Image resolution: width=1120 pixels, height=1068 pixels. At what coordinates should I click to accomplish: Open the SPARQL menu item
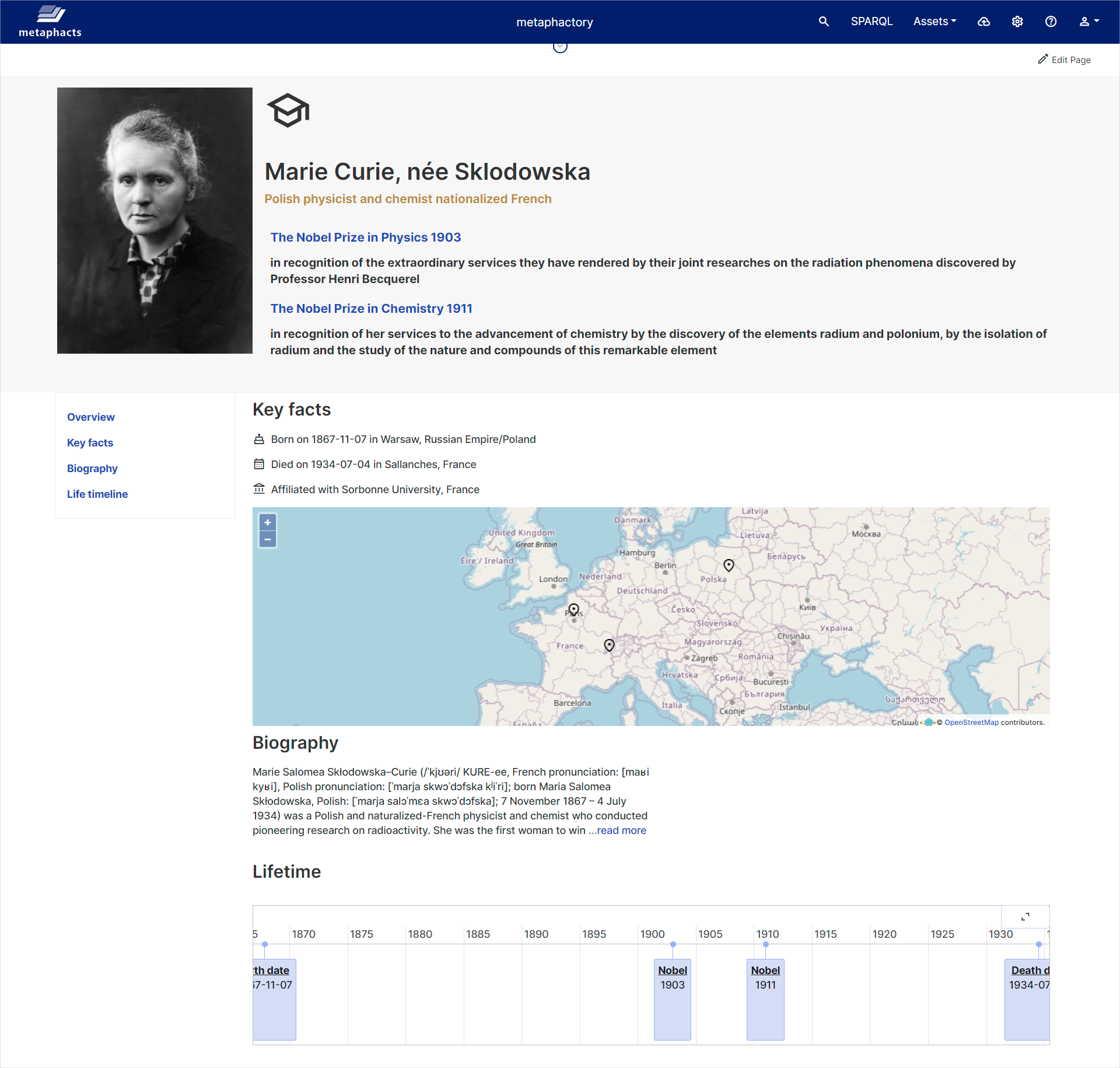[871, 22]
